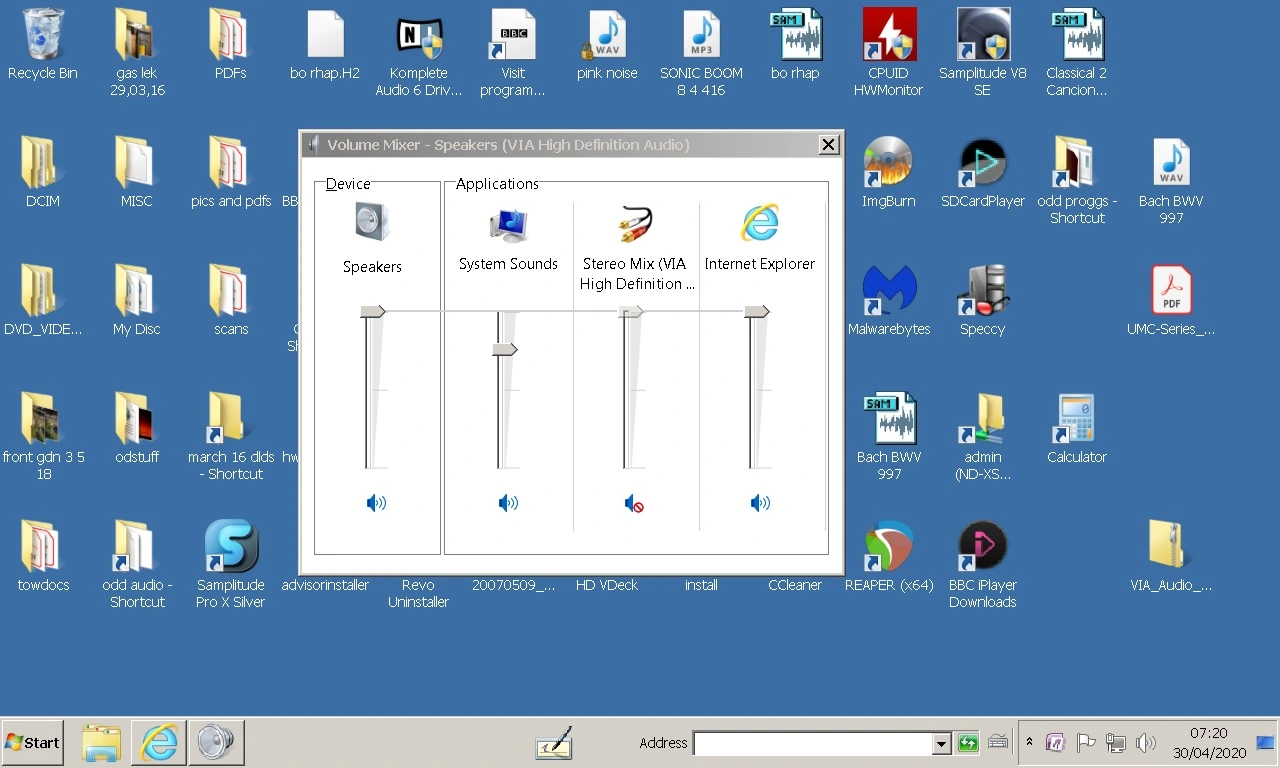Image resolution: width=1280 pixels, height=768 pixels.
Task: Mute the Speakers device
Action: click(376, 503)
